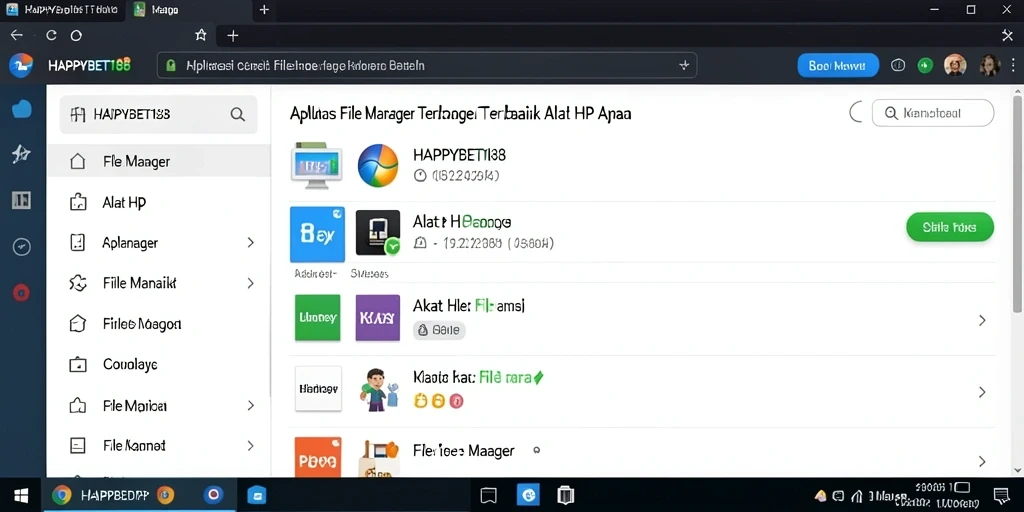Viewport: 1024px width, 512px height.
Task: Click the green Lhoney app tile
Action: coord(317,318)
